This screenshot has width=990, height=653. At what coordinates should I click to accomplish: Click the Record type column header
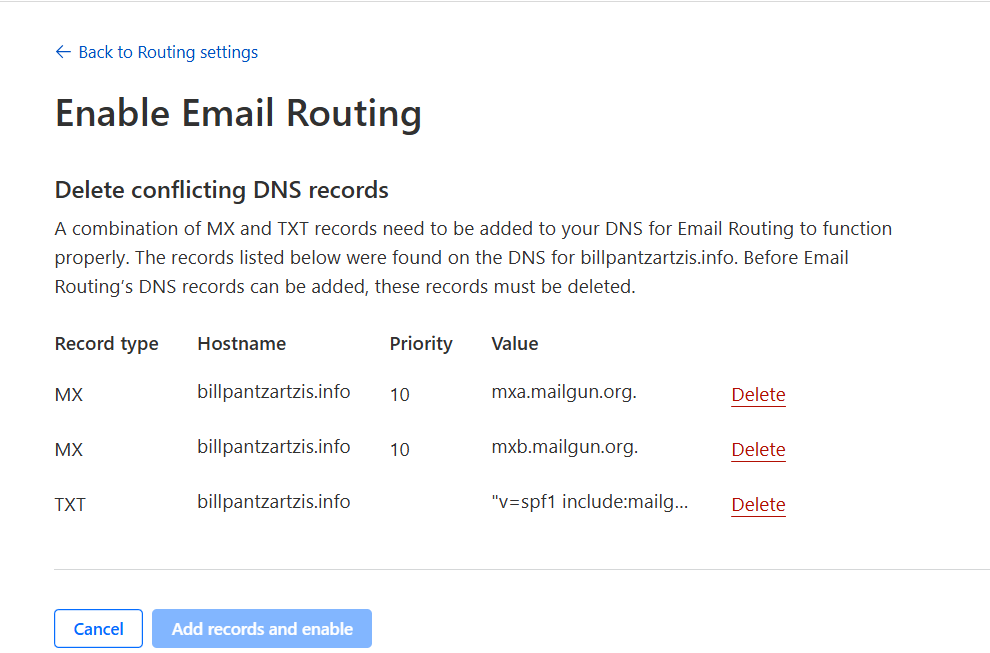coord(106,344)
